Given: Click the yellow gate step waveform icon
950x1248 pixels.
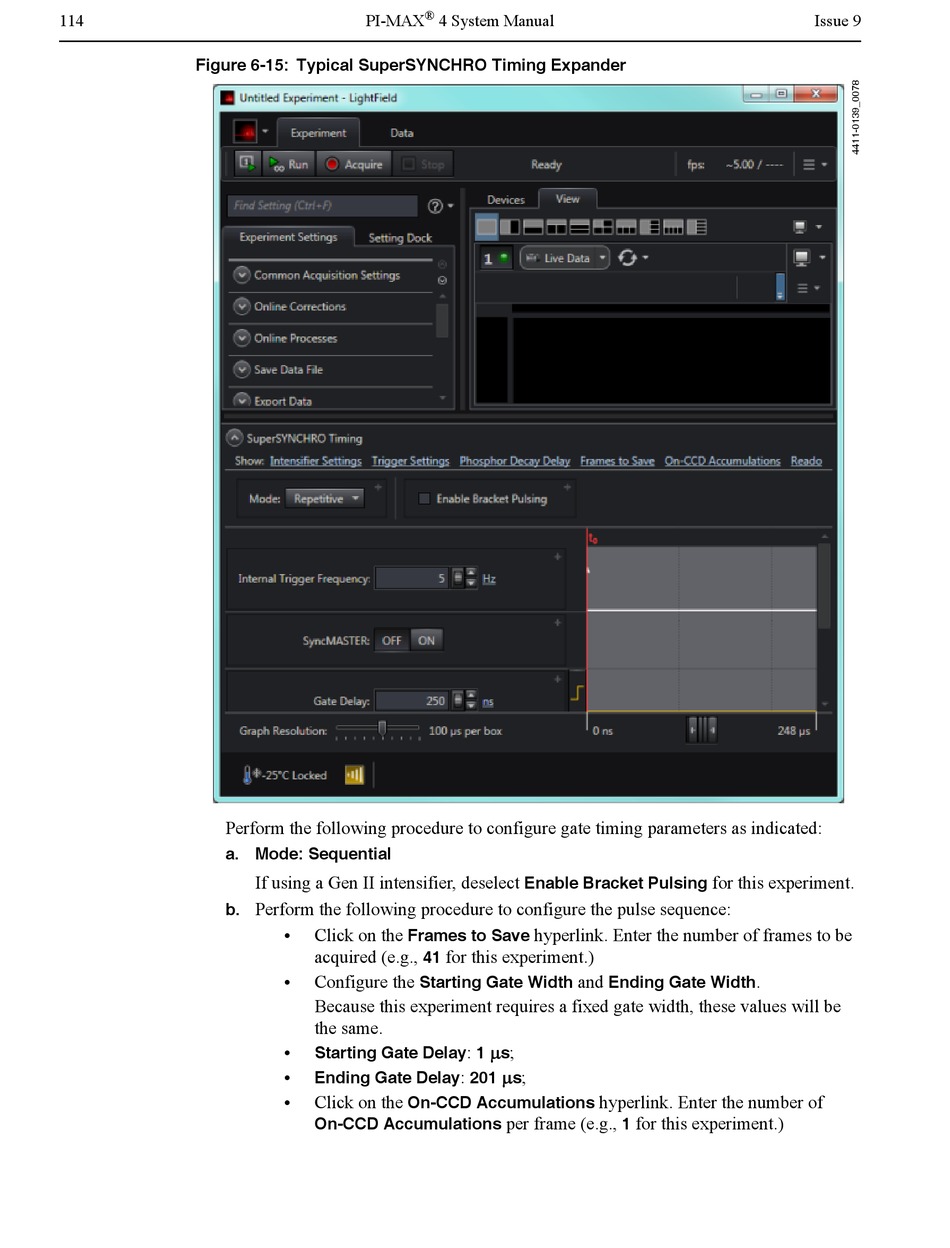Looking at the screenshot, I should pos(577,693).
